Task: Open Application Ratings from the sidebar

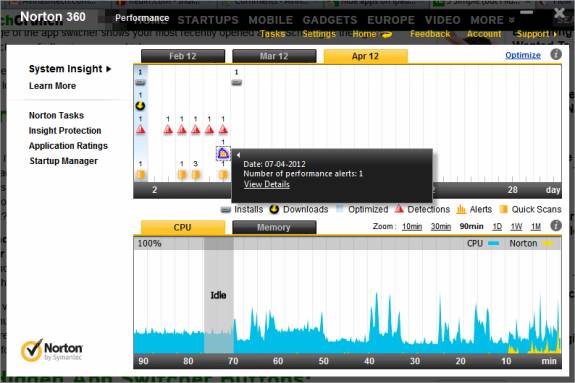Action: click(x=68, y=146)
